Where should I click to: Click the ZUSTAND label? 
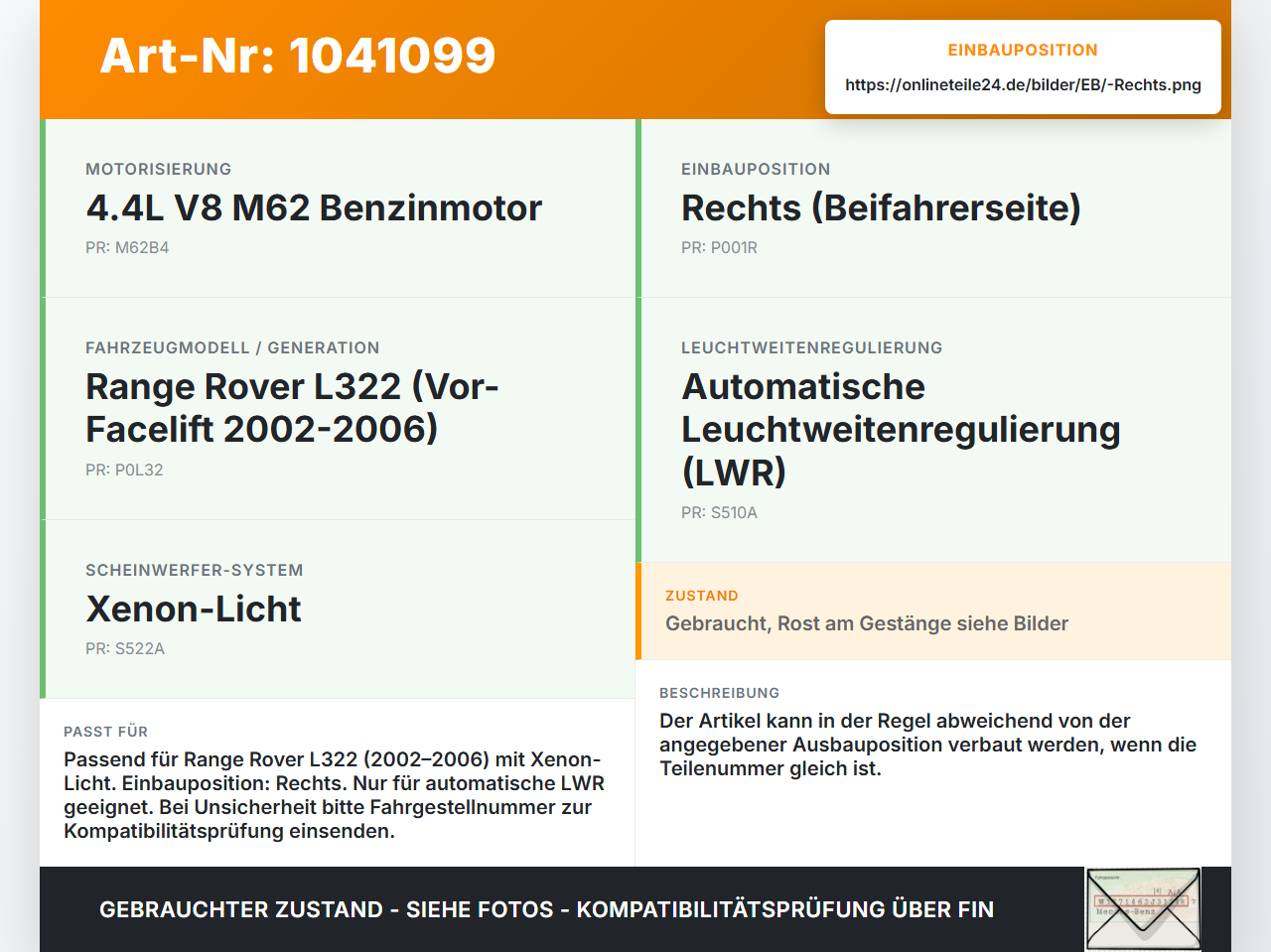pos(702,596)
